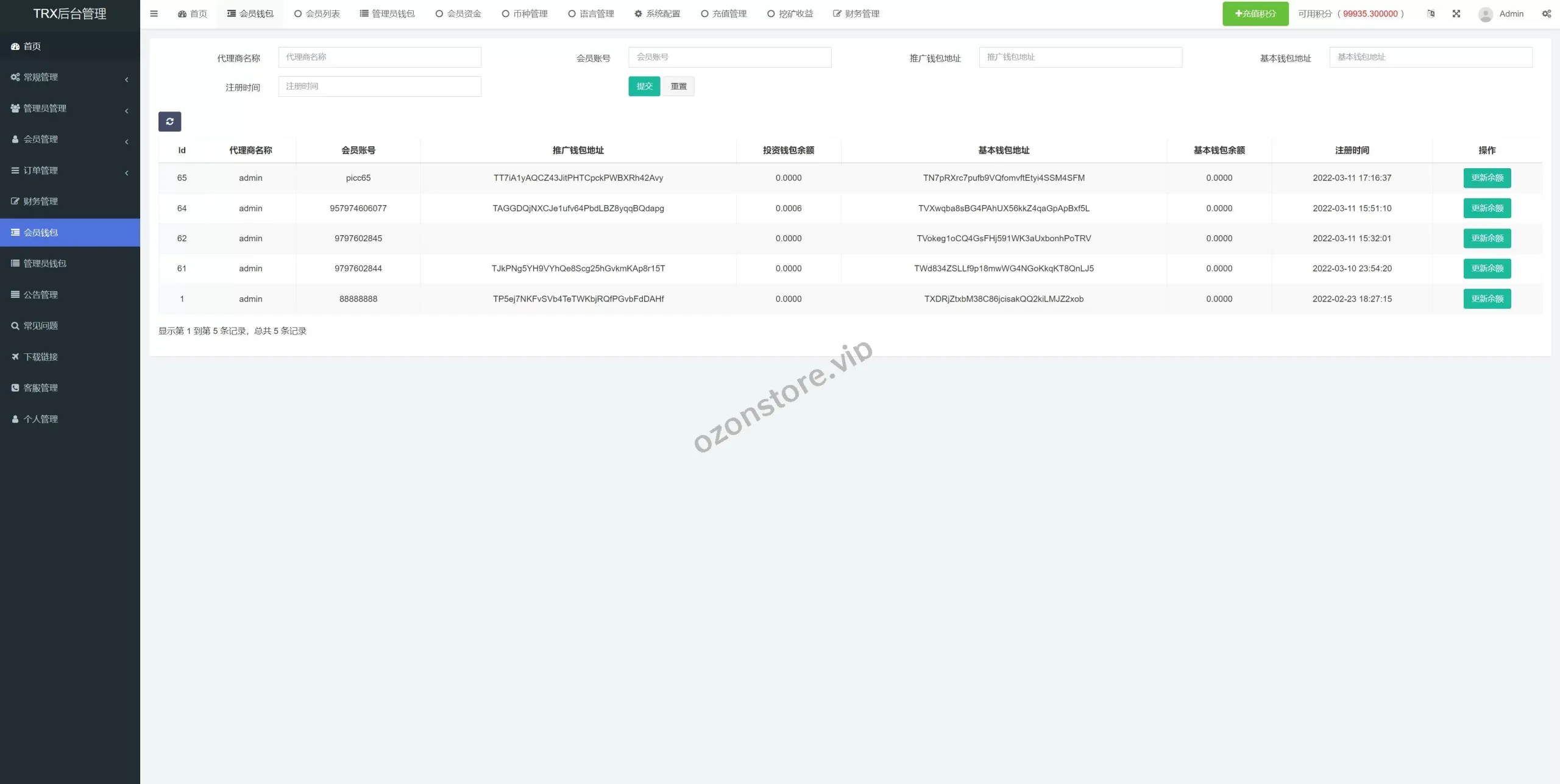
Task: Expand the 会员管理 sidebar section
Action: pyautogui.click(x=126, y=141)
